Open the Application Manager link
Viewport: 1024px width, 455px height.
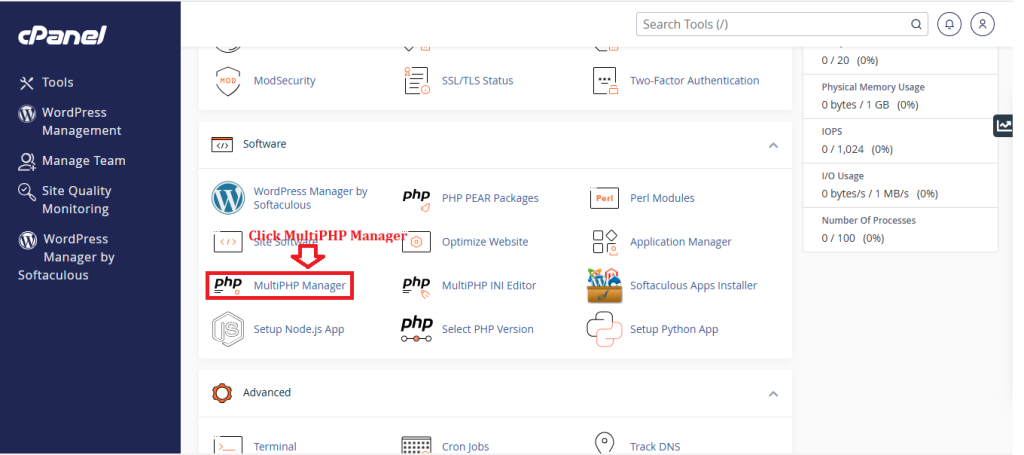point(680,242)
